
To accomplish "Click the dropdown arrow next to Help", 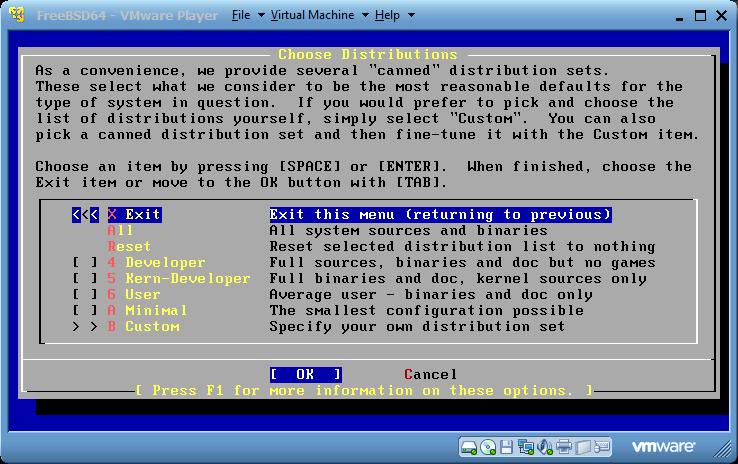I will [x=411, y=15].
